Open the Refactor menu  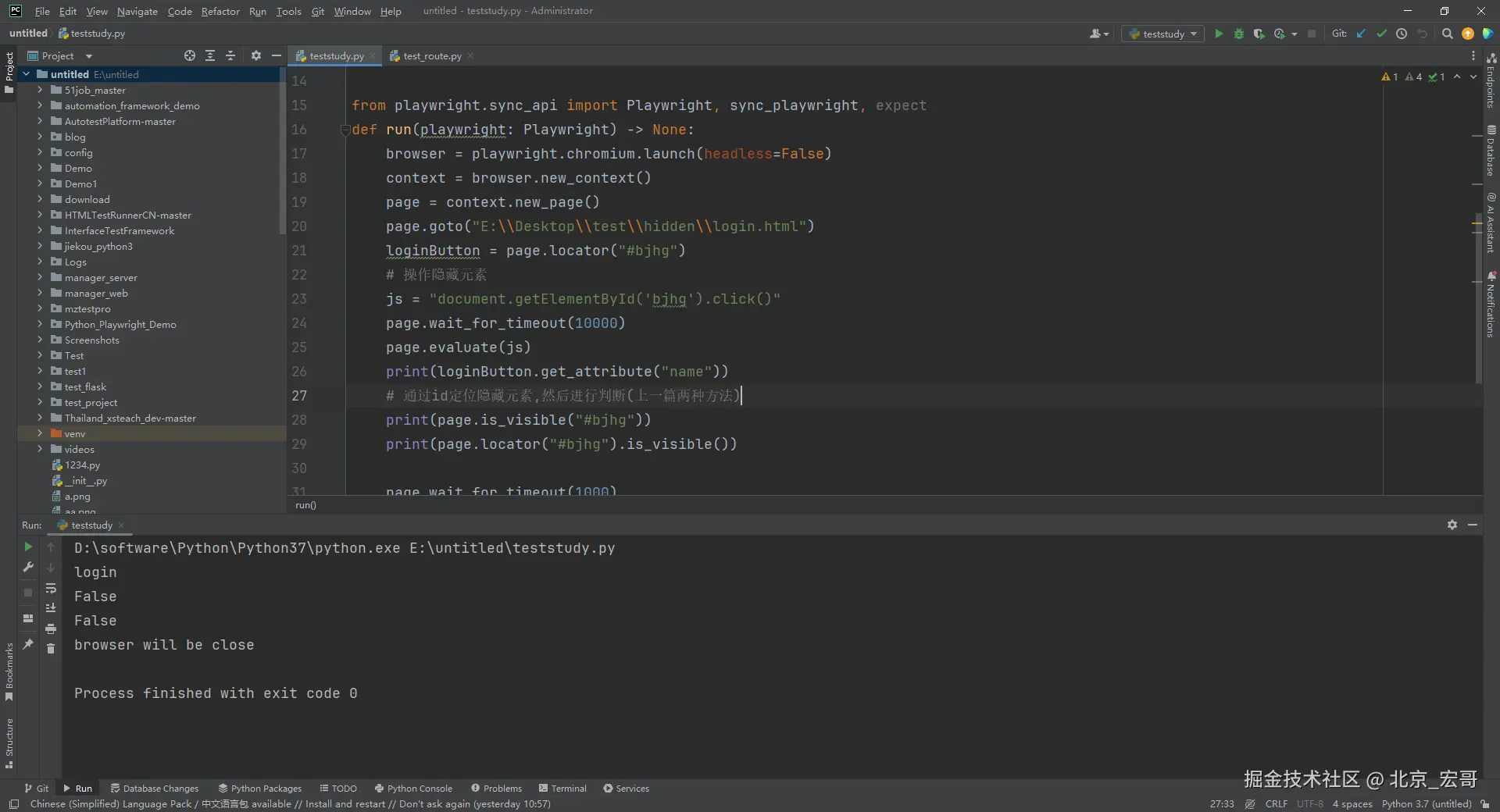pos(220,11)
